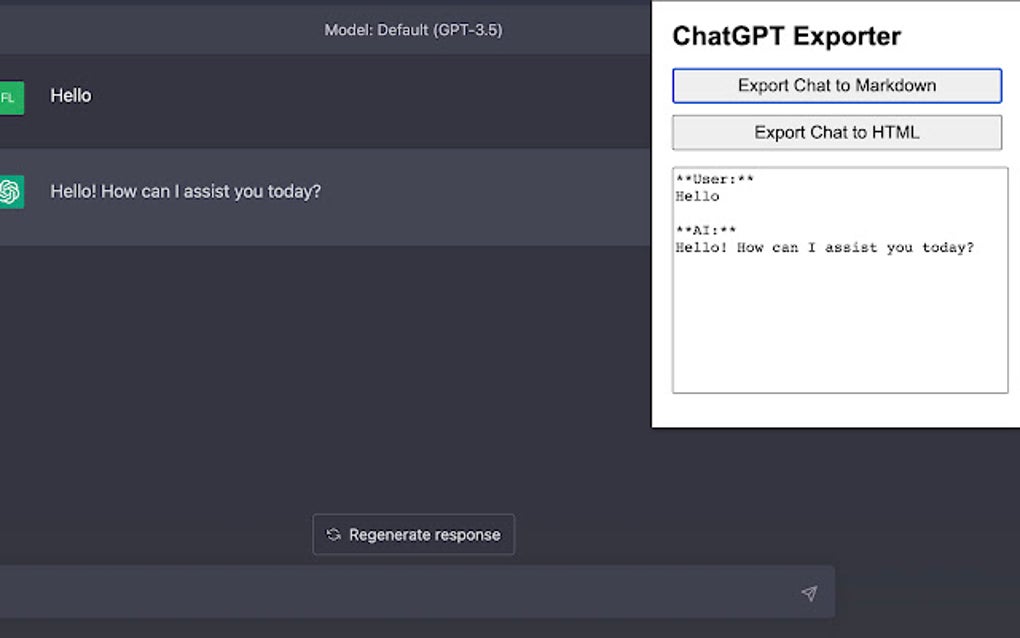The height and width of the screenshot is (638, 1020).
Task: Click the user's Hello chat message
Action: point(71,96)
